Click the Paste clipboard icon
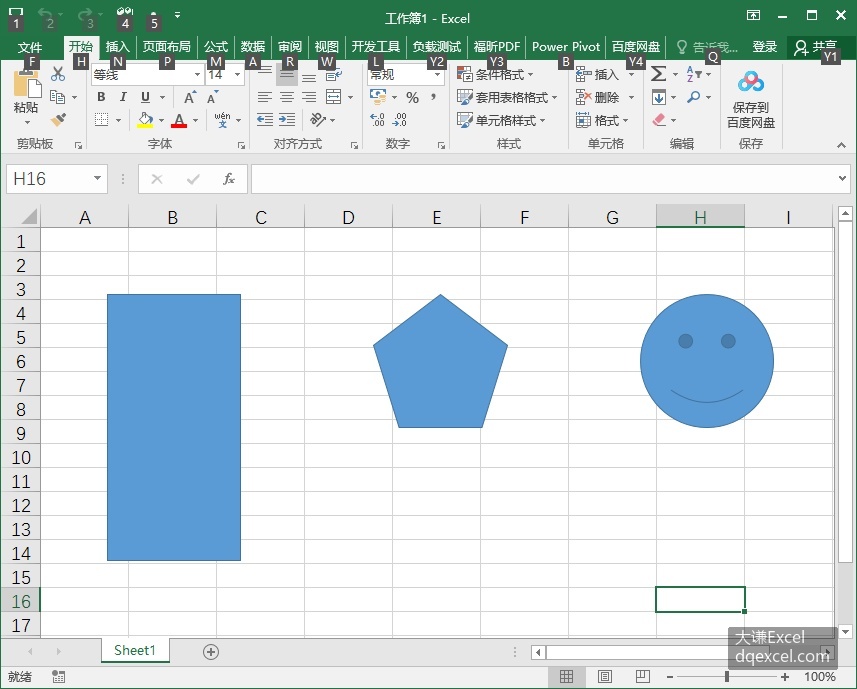The width and height of the screenshot is (857, 689). click(27, 85)
